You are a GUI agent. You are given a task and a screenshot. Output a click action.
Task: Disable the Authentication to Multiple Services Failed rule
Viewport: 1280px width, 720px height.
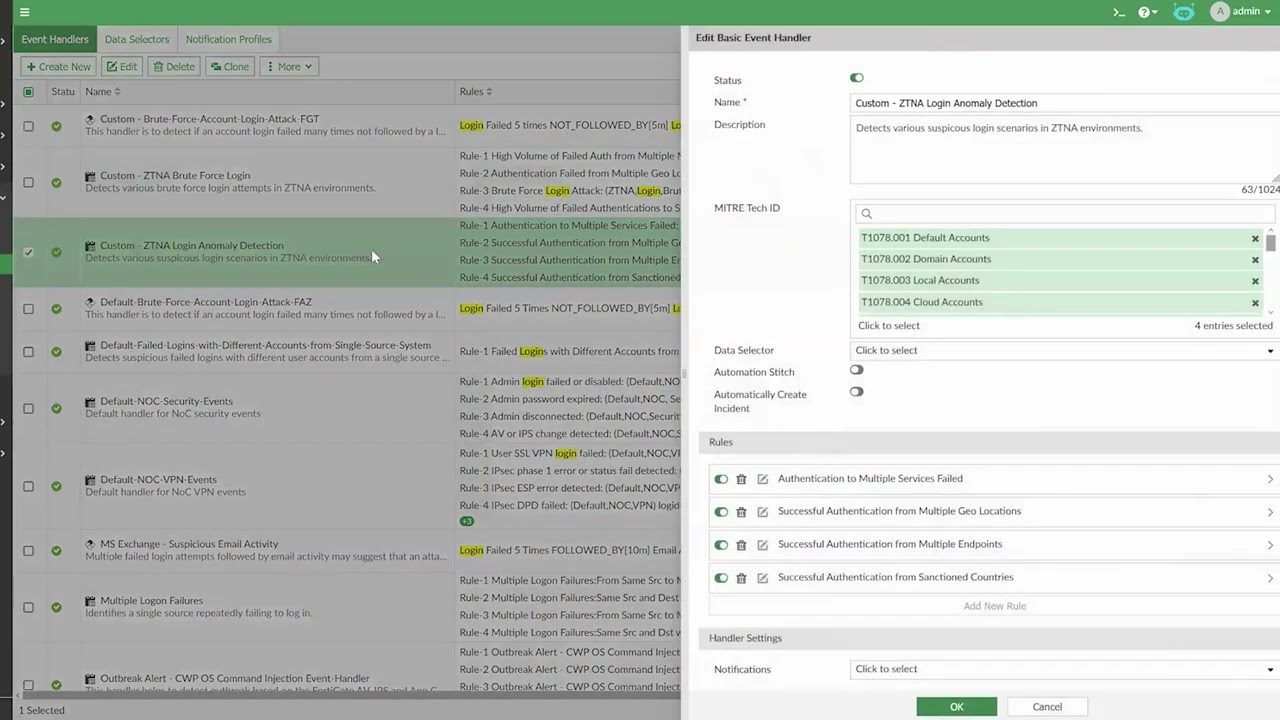tap(721, 479)
